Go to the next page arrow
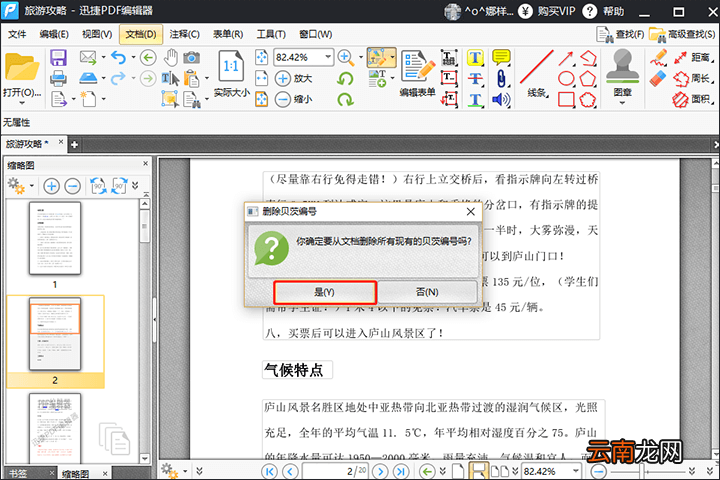 tap(380, 471)
